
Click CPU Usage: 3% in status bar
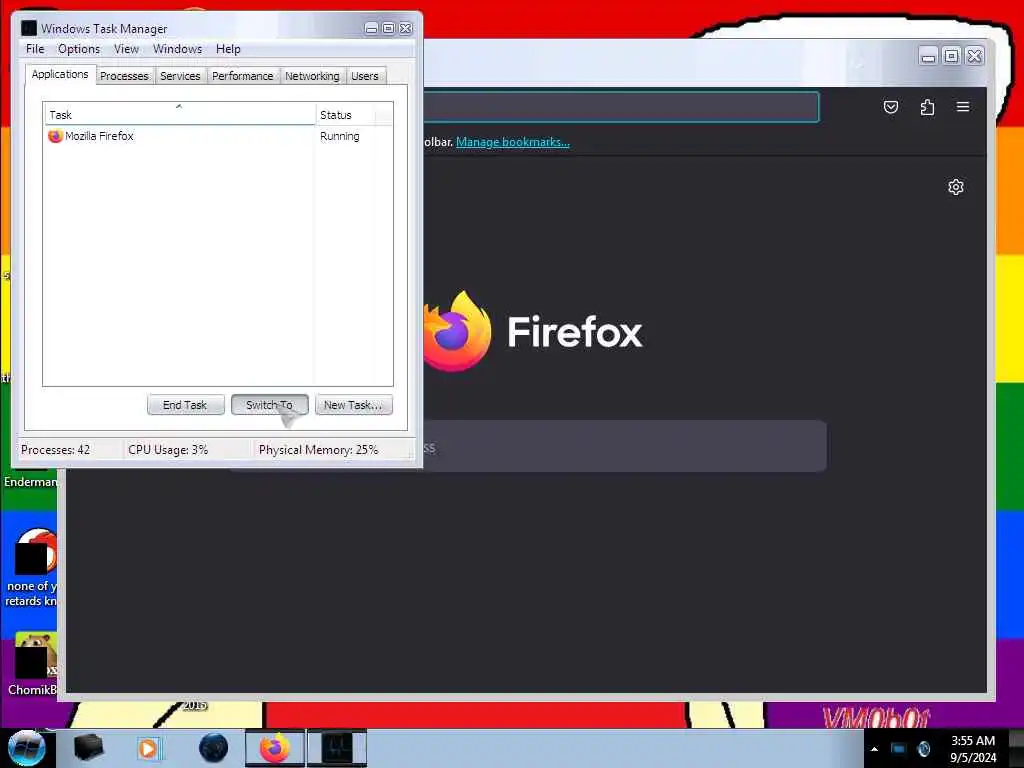click(x=168, y=450)
